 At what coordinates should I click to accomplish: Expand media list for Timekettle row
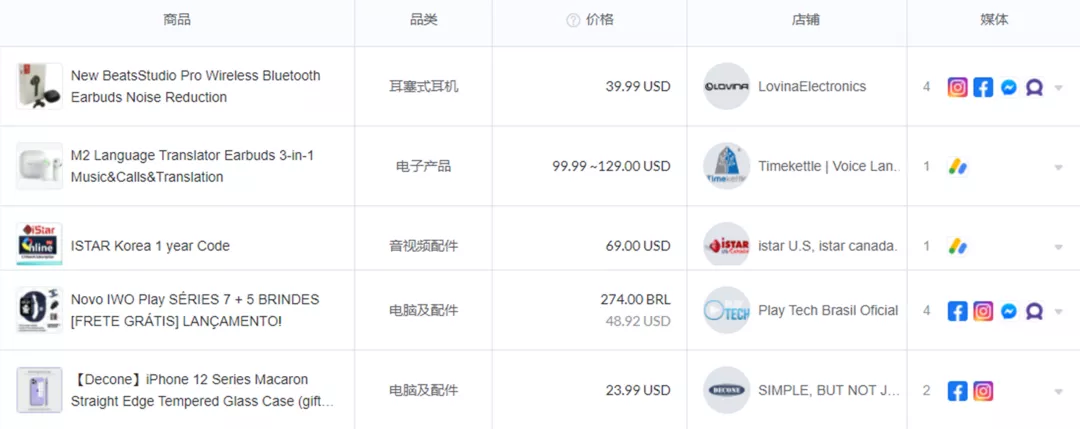[x=1059, y=167]
